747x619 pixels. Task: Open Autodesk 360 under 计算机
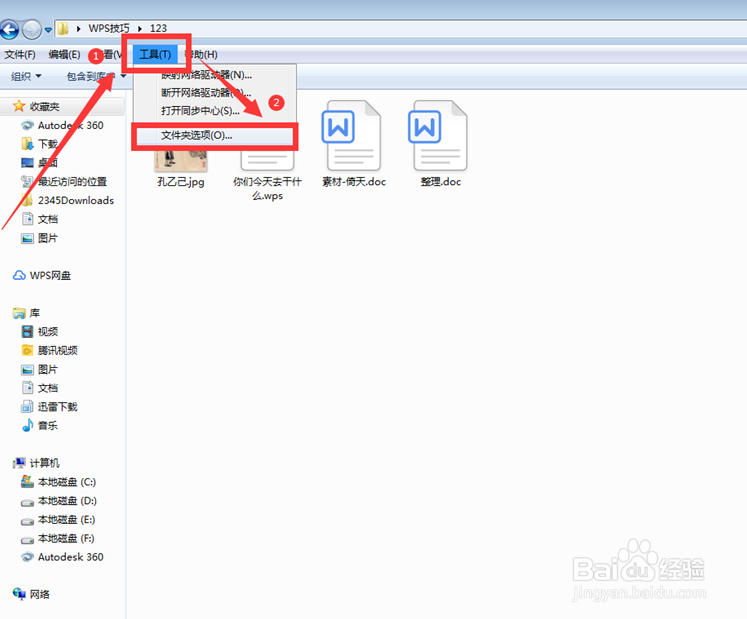62,557
